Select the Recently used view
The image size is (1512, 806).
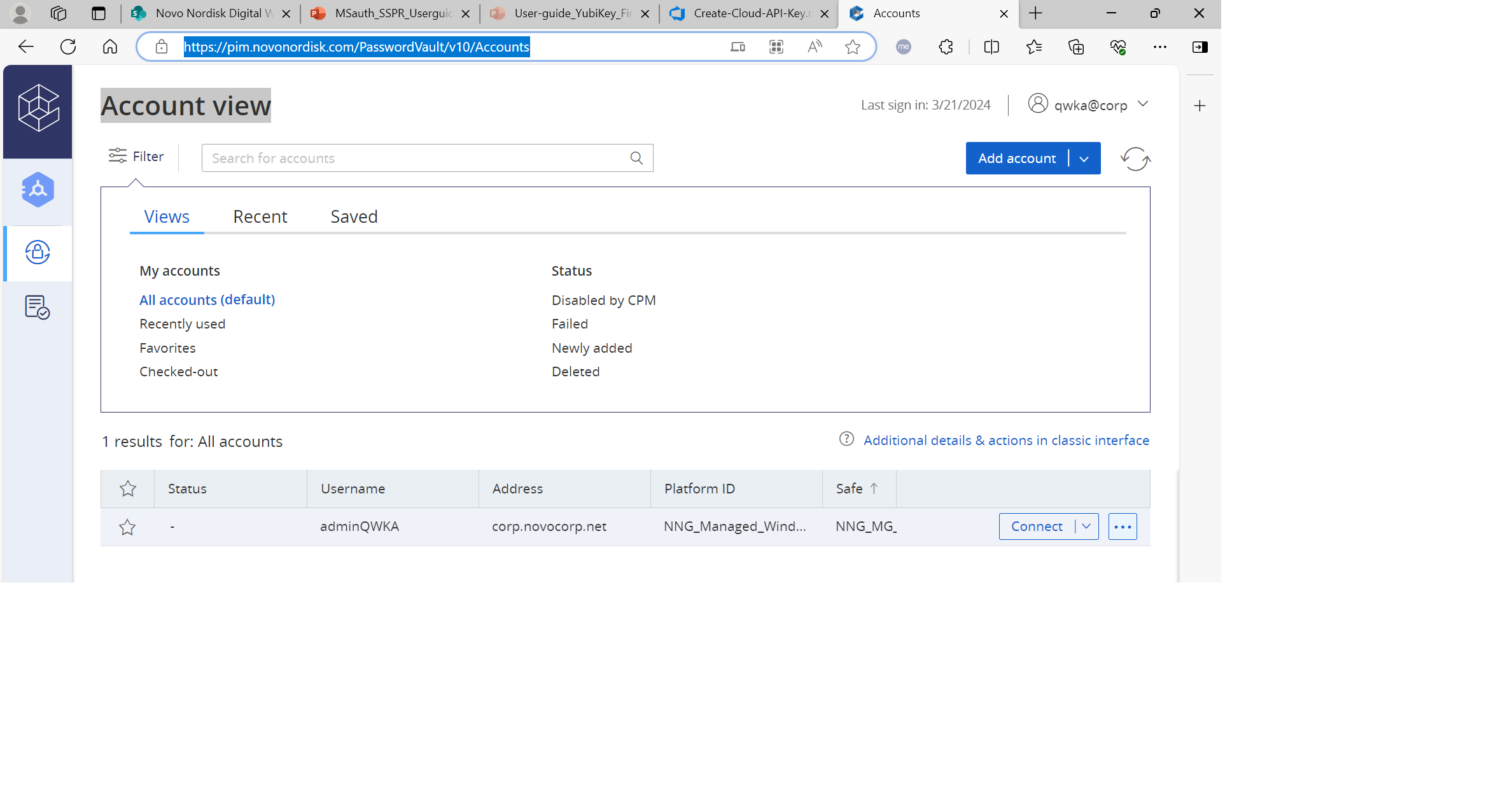click(x=182, y=324)
